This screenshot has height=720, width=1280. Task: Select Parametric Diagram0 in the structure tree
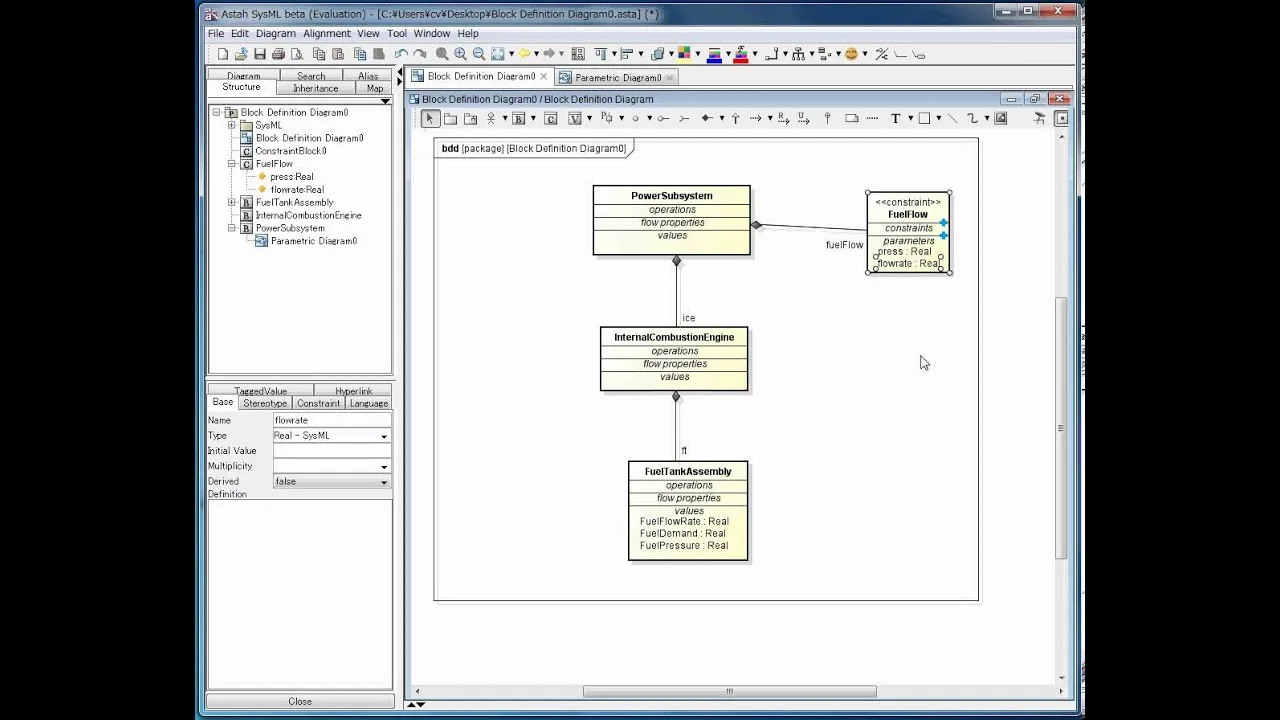click(314, 241)
